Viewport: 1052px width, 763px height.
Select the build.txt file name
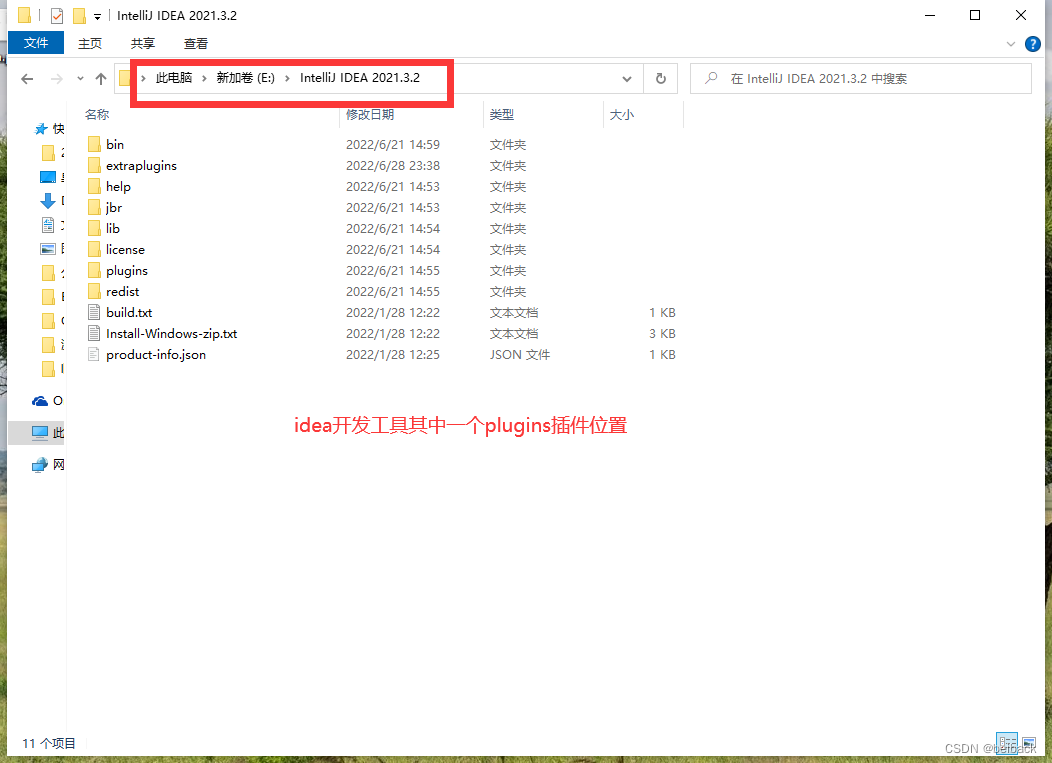pos(129,313)
